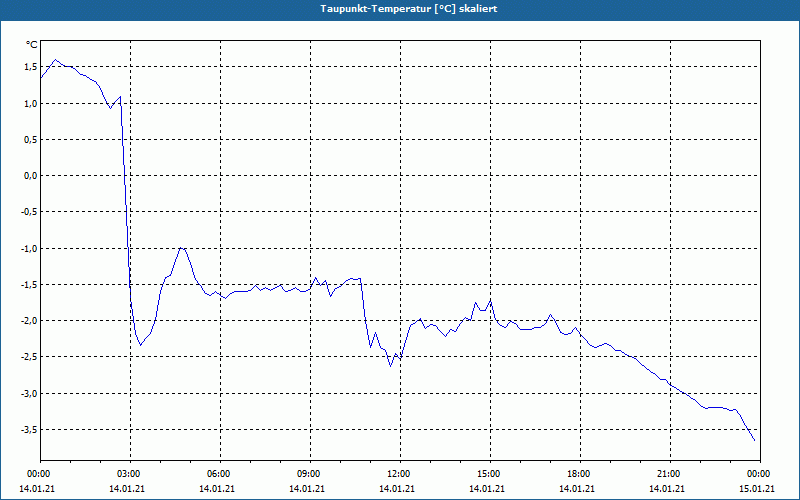Click the 03:00 time label
Image resolution: width=800 pixels, height=500 pixels.
click(130, 474)
